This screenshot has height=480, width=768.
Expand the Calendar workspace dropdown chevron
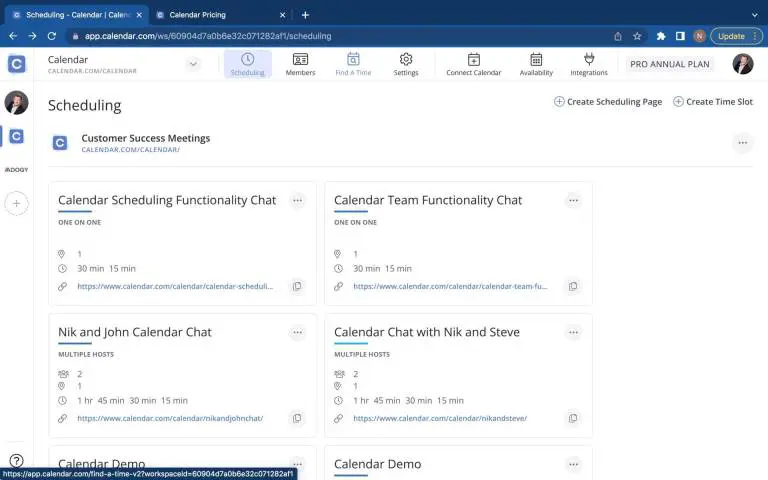coord(193,64)
